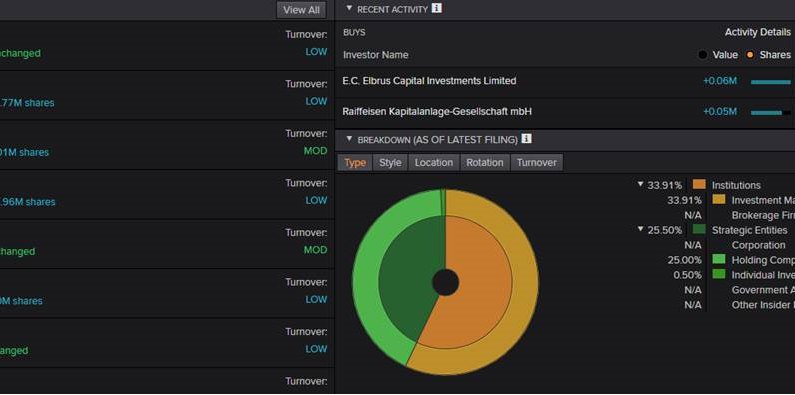Open E.C. Elbrus Capital Investments Limited

429,81
